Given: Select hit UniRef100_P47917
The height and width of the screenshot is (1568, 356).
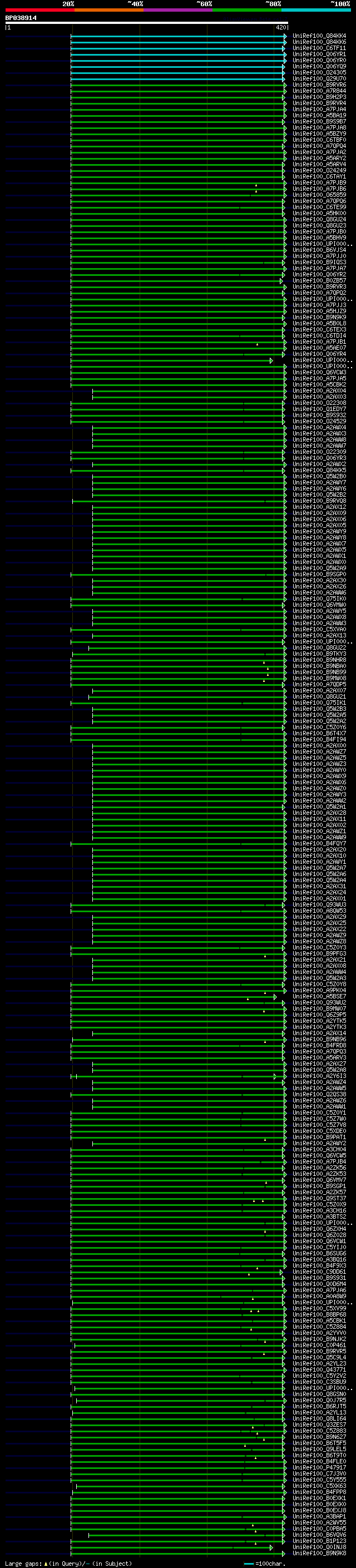Looking at the screenshot, I should pyautogui.click(x=319, y=1467).
